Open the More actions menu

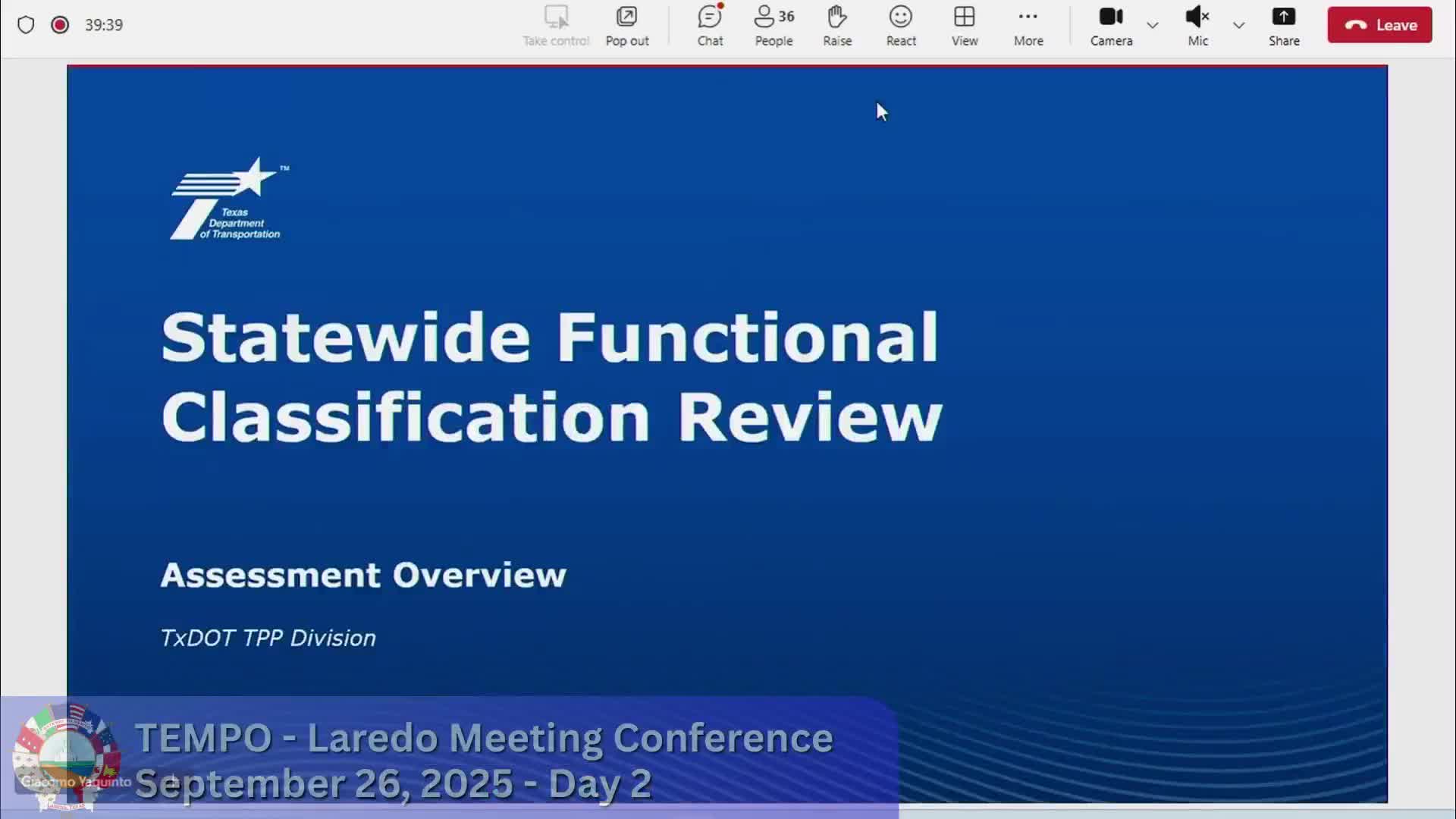1028,25
